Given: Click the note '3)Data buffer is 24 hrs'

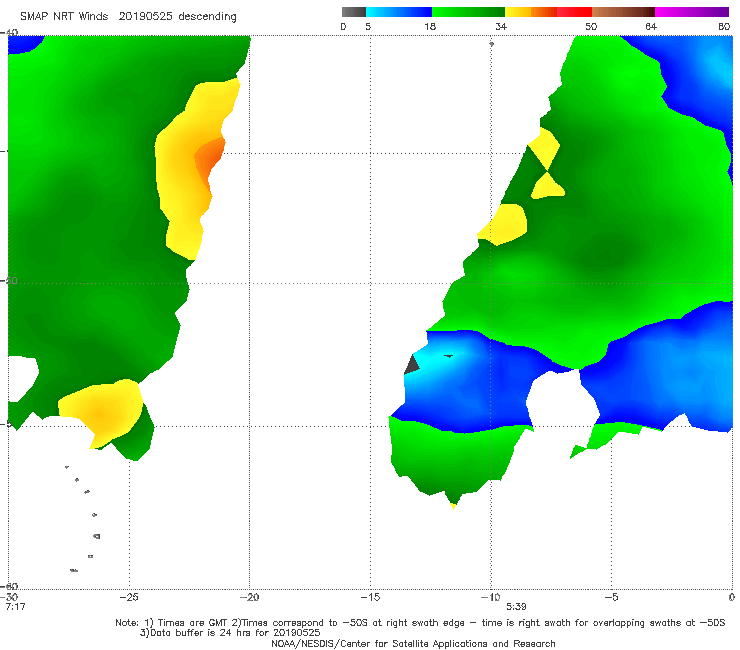Looking at the screenshot, I should 230,633.
